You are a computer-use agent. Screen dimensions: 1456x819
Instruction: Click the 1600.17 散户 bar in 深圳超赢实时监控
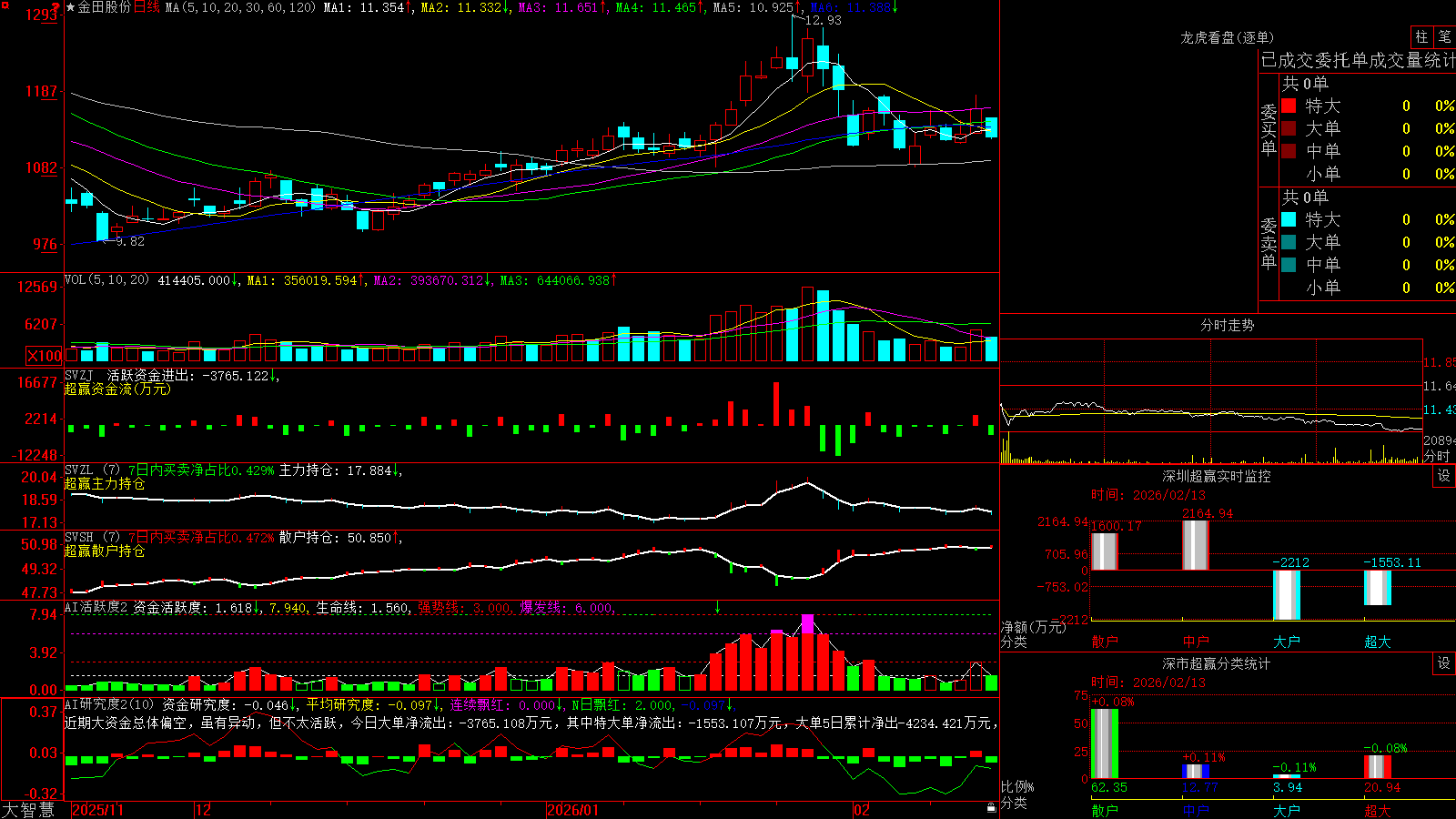coord(1105,551)
